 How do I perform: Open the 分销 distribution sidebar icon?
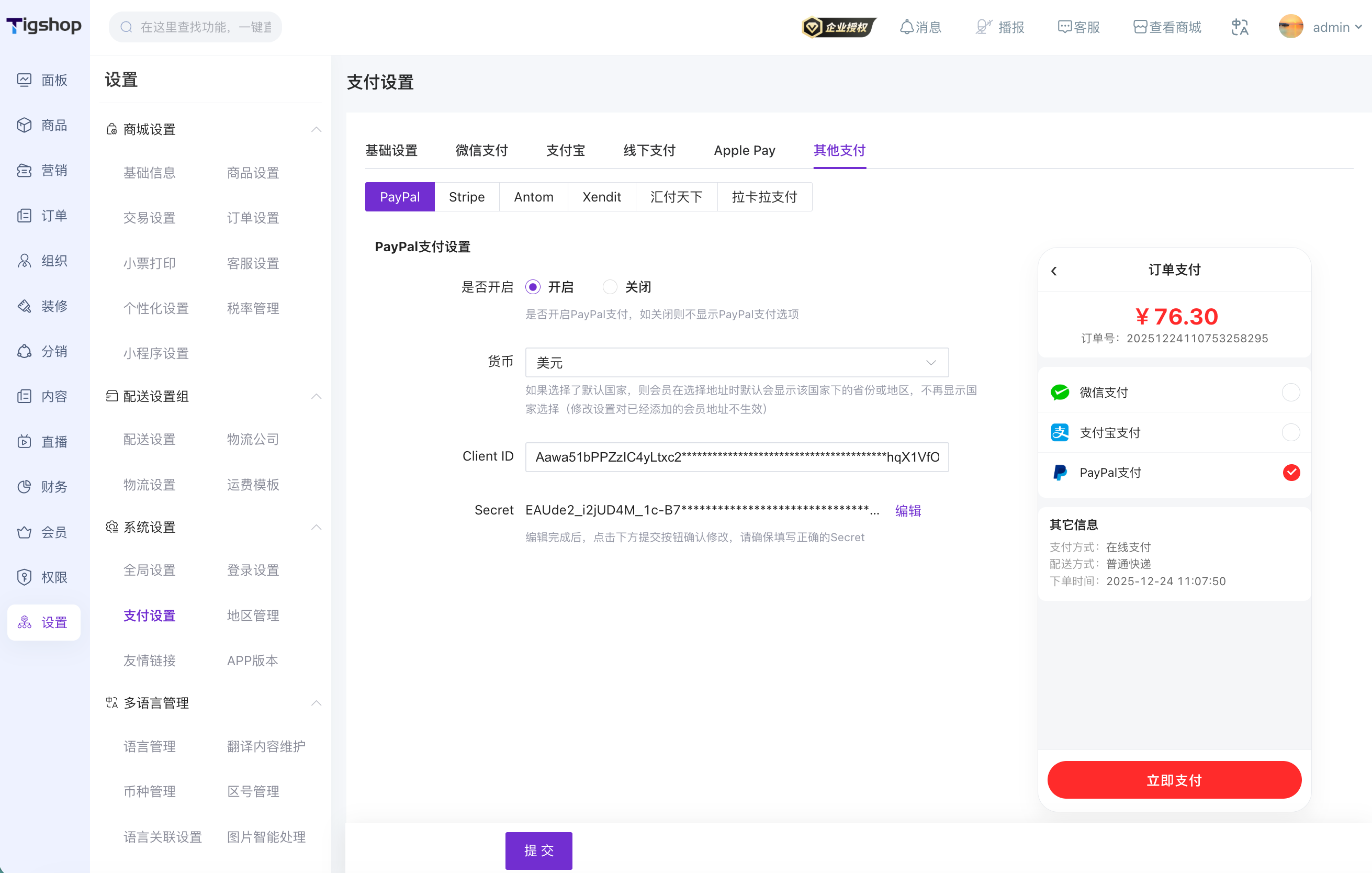tap(24, 351)
